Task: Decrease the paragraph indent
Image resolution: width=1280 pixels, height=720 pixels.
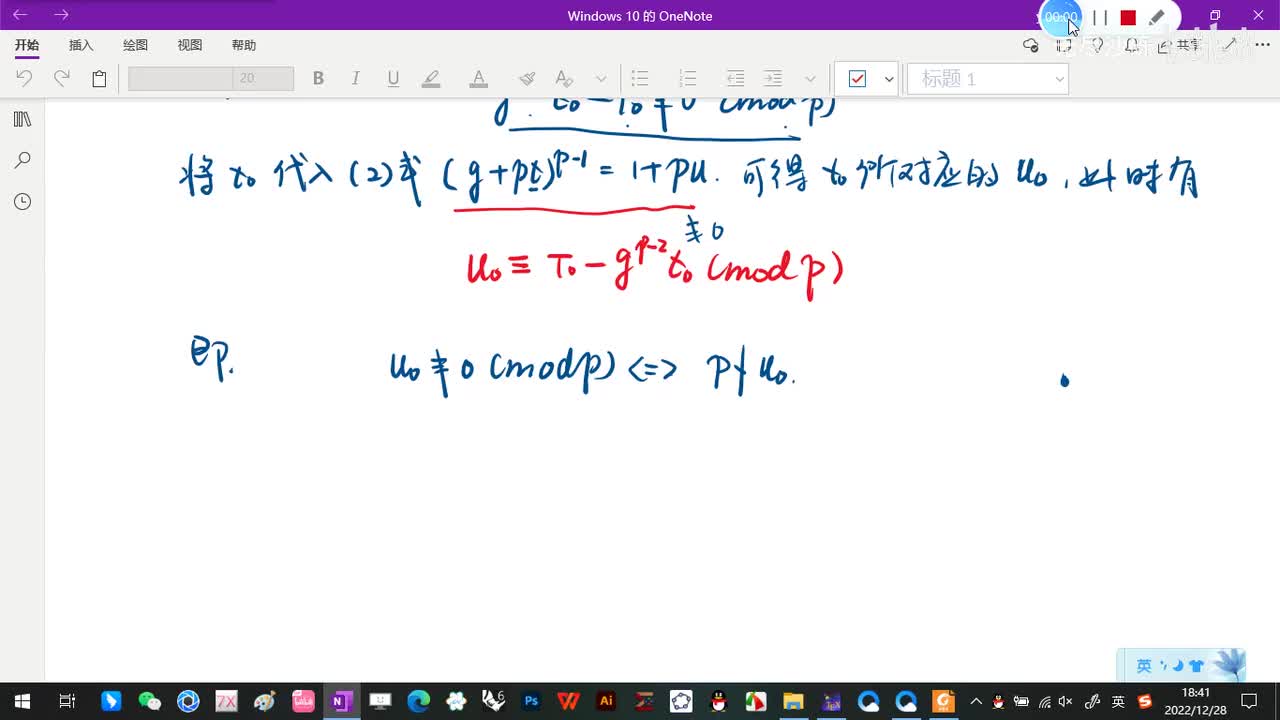Action: [735, 78]
